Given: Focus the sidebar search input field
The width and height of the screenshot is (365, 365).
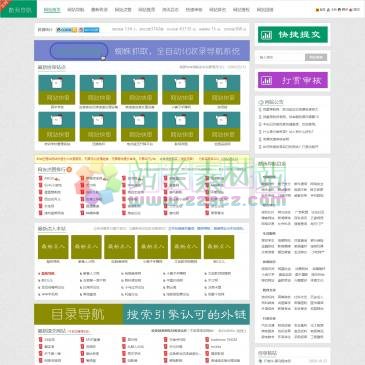Looking at the screenshot, I should [281, 57].
